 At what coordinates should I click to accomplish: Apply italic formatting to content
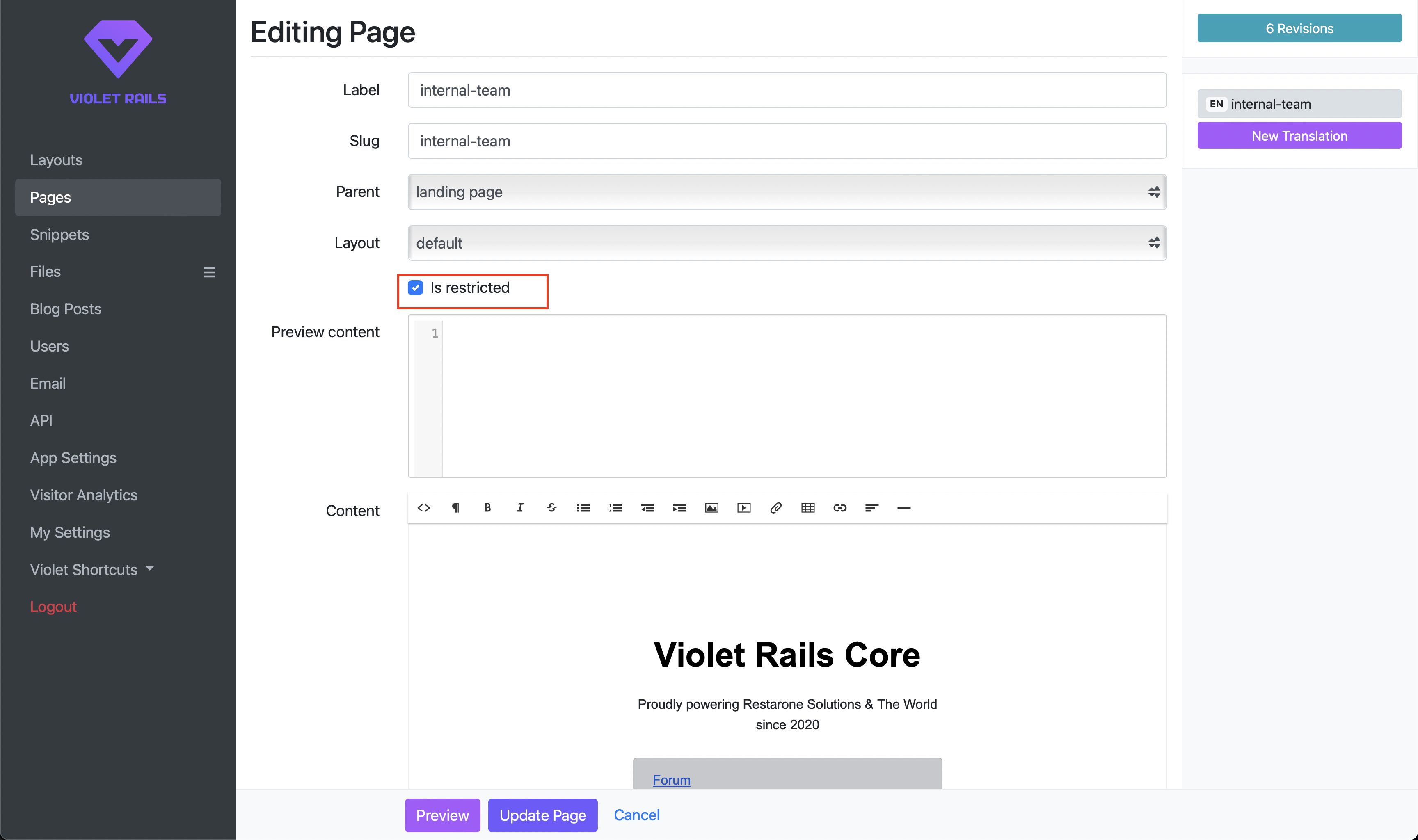tap(519, 508)
